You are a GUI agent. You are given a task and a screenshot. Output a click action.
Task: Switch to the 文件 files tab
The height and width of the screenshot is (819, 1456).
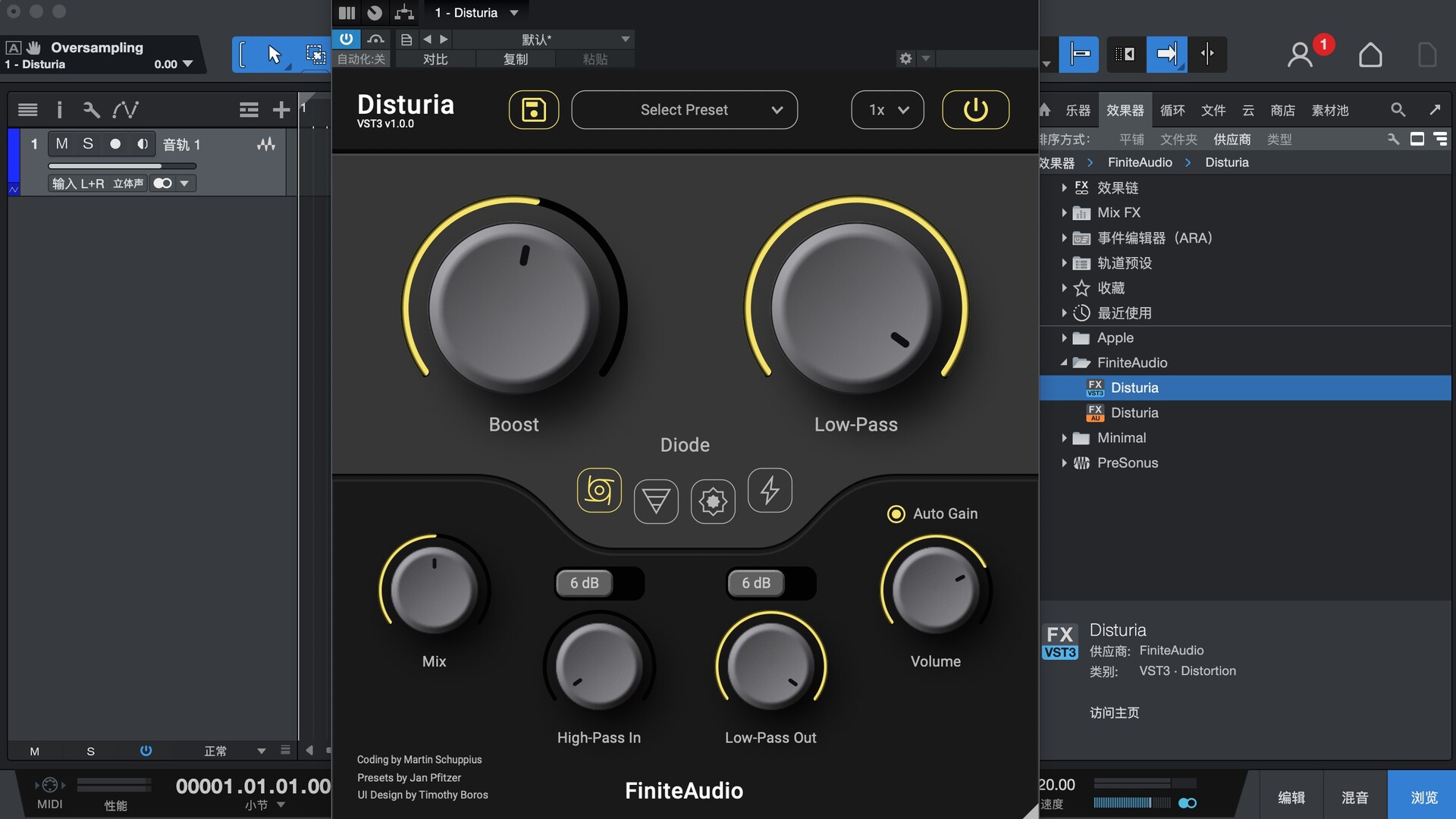(x=1213, y=111)
